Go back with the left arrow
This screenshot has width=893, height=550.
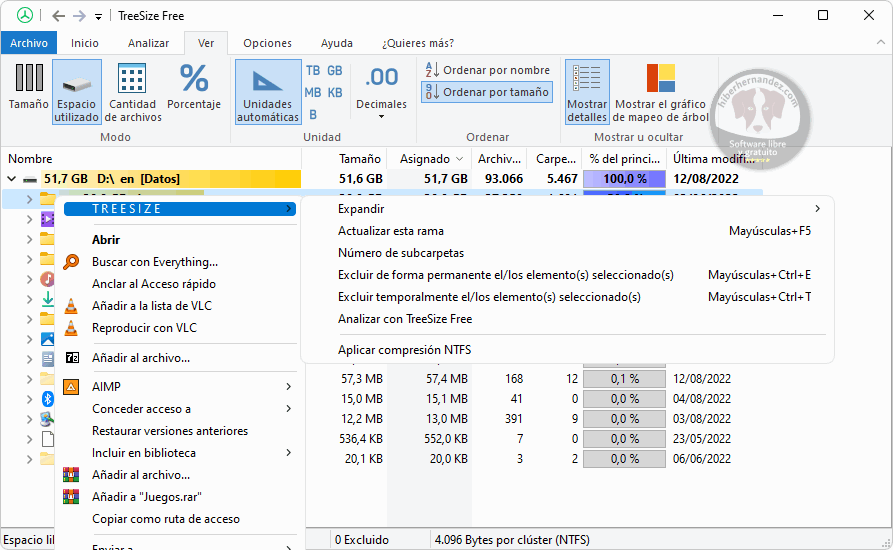pos(58,16)
